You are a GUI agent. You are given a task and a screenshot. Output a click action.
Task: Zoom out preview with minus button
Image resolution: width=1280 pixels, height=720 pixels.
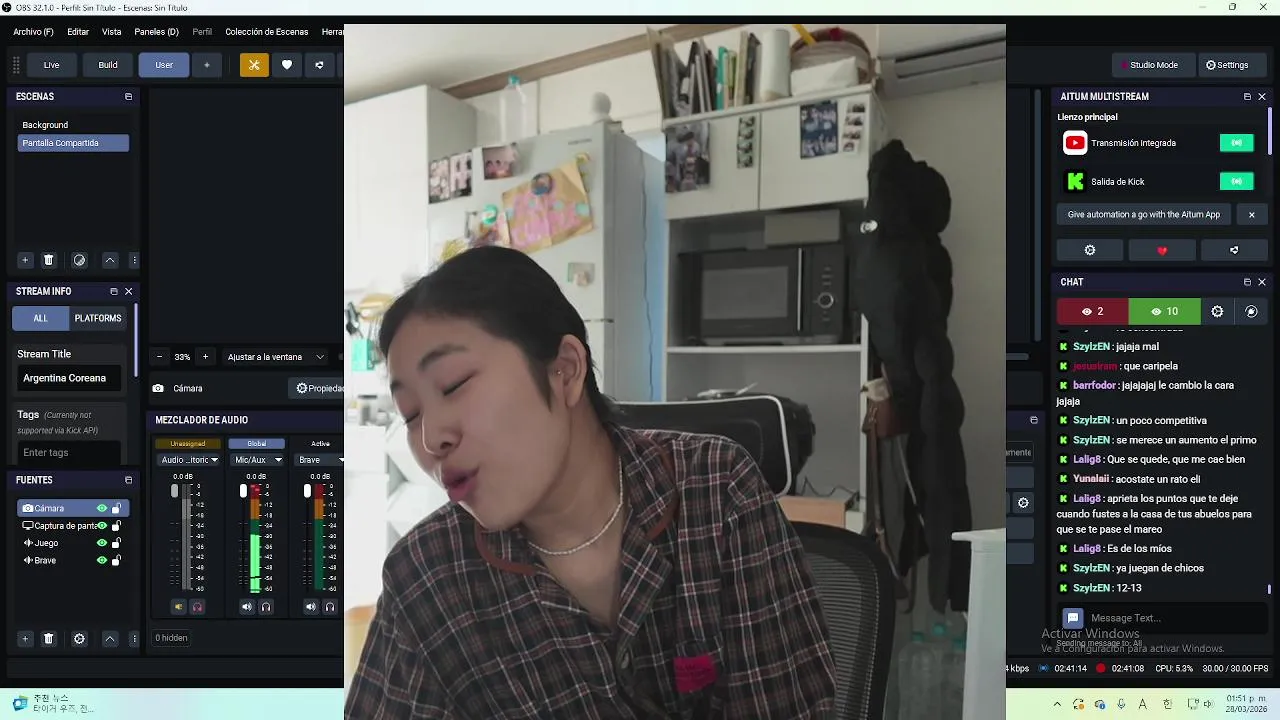159,357
